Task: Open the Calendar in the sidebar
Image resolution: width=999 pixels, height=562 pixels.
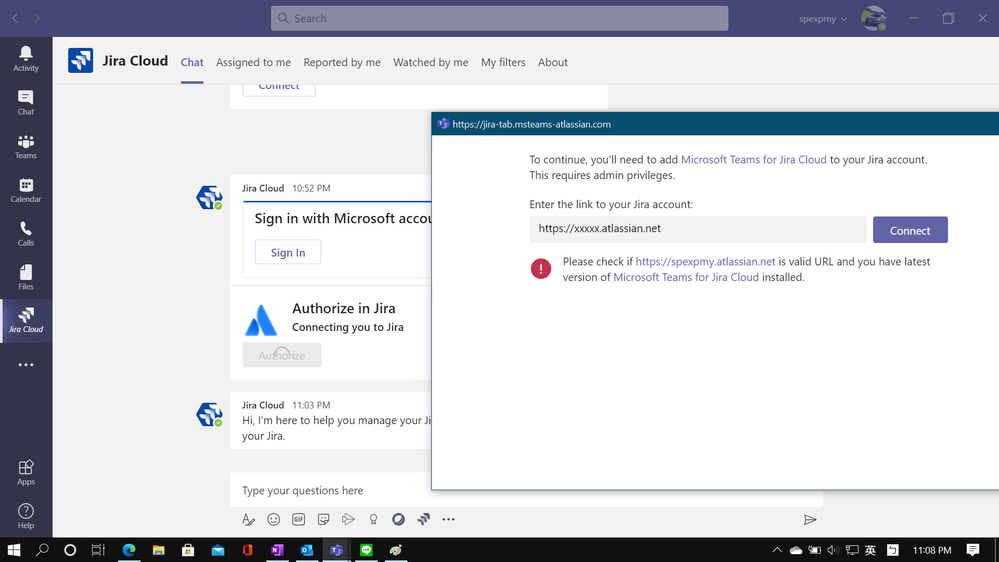Action: coord(25,190)
